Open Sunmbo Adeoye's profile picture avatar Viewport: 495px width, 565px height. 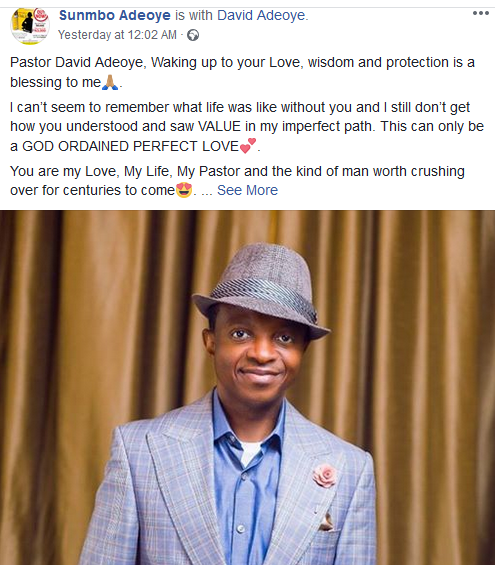coord(30,26)
